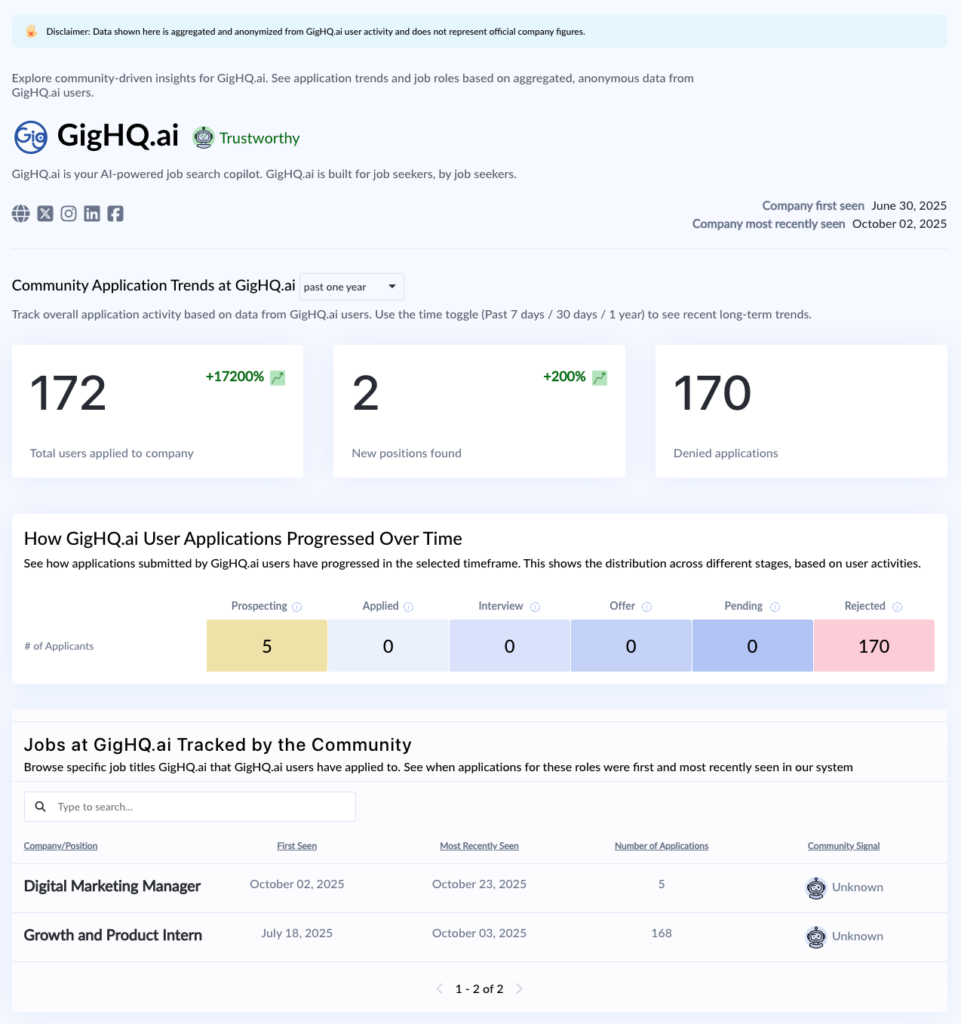The image size is (961, 1024).
Task: Click the green trend arrow next to +17200%
Action: 277,377
